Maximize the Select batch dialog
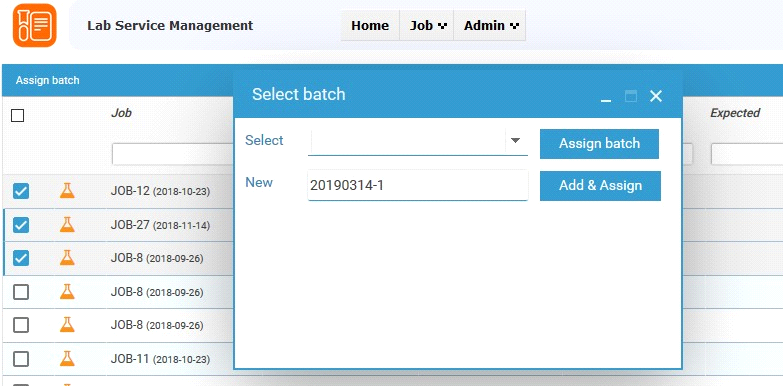Viewport: 783px width, 386px height. pyautogui.click(x=631, y=96)
